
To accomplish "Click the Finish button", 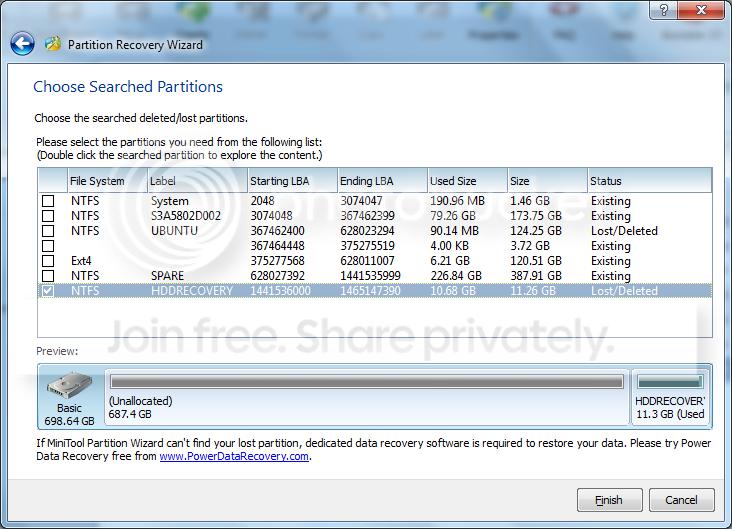I will (x=610, y=500).
